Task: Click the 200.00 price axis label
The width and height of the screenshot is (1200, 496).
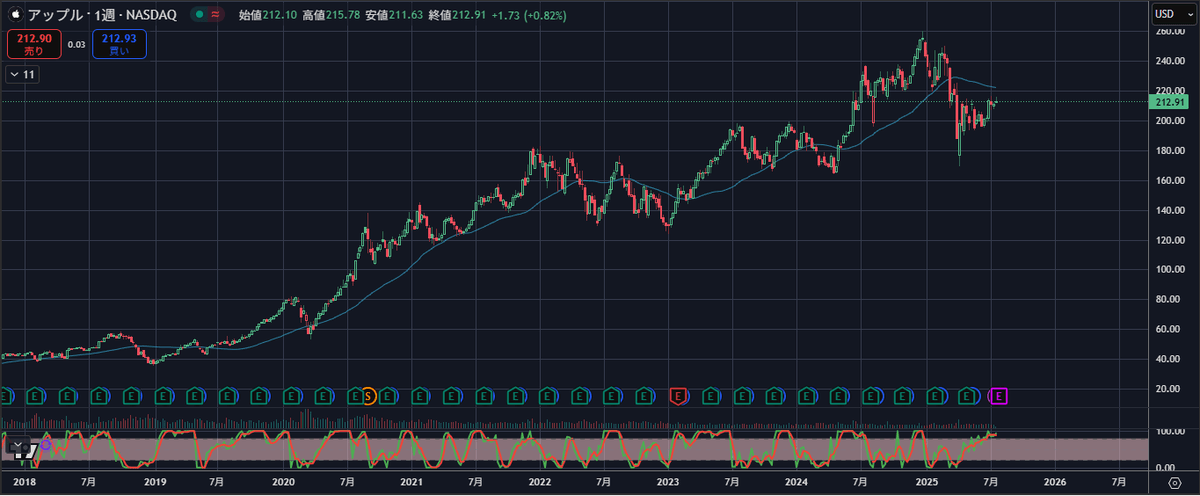Action: [x=1168, y=121]
